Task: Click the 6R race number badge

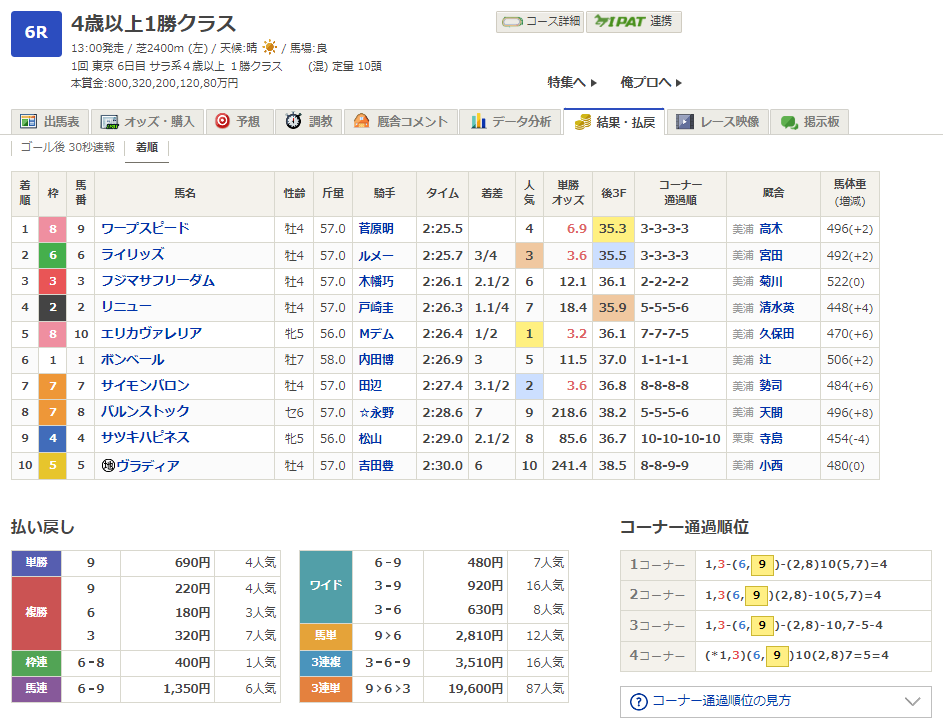Action: point(36,33)
